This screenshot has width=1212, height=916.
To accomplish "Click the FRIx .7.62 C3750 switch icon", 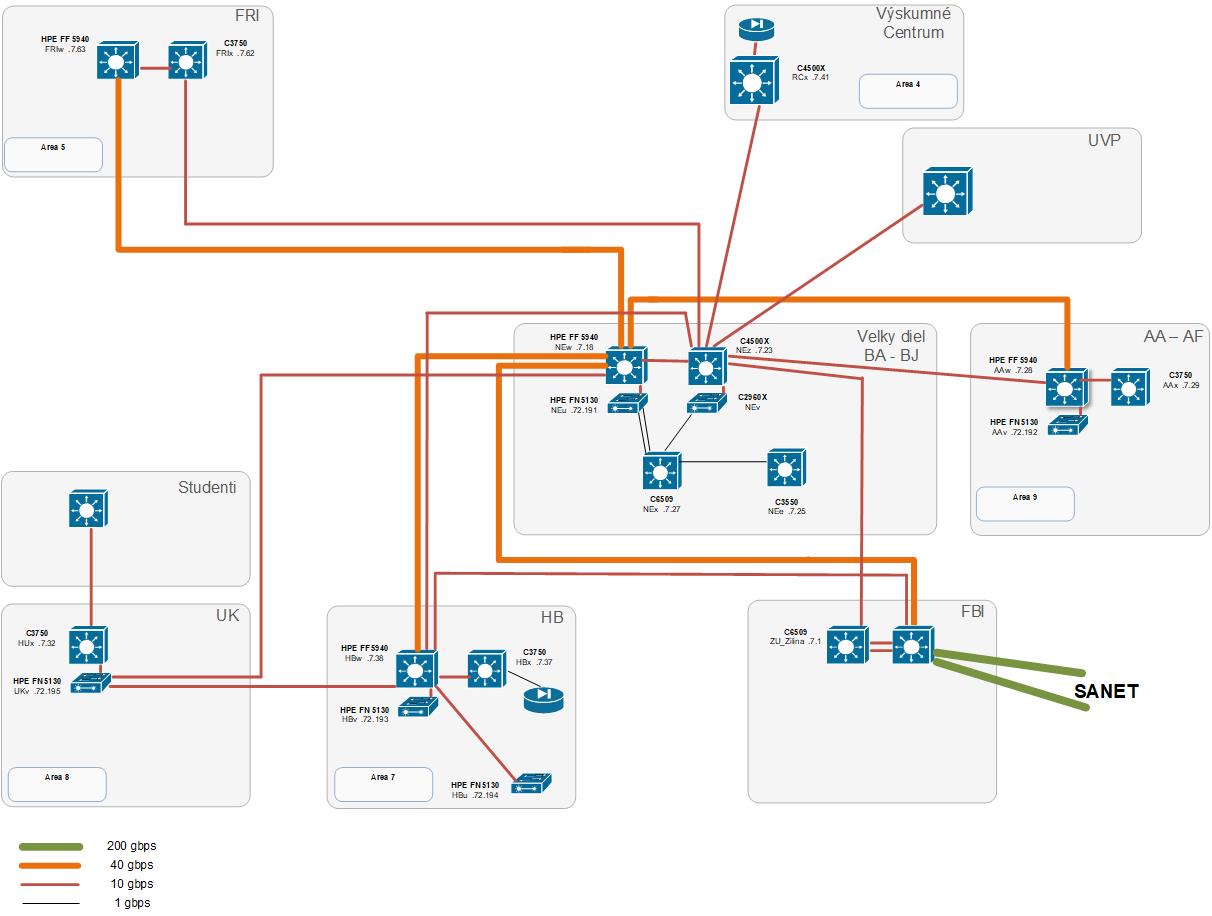I will [x=187, y=62].
